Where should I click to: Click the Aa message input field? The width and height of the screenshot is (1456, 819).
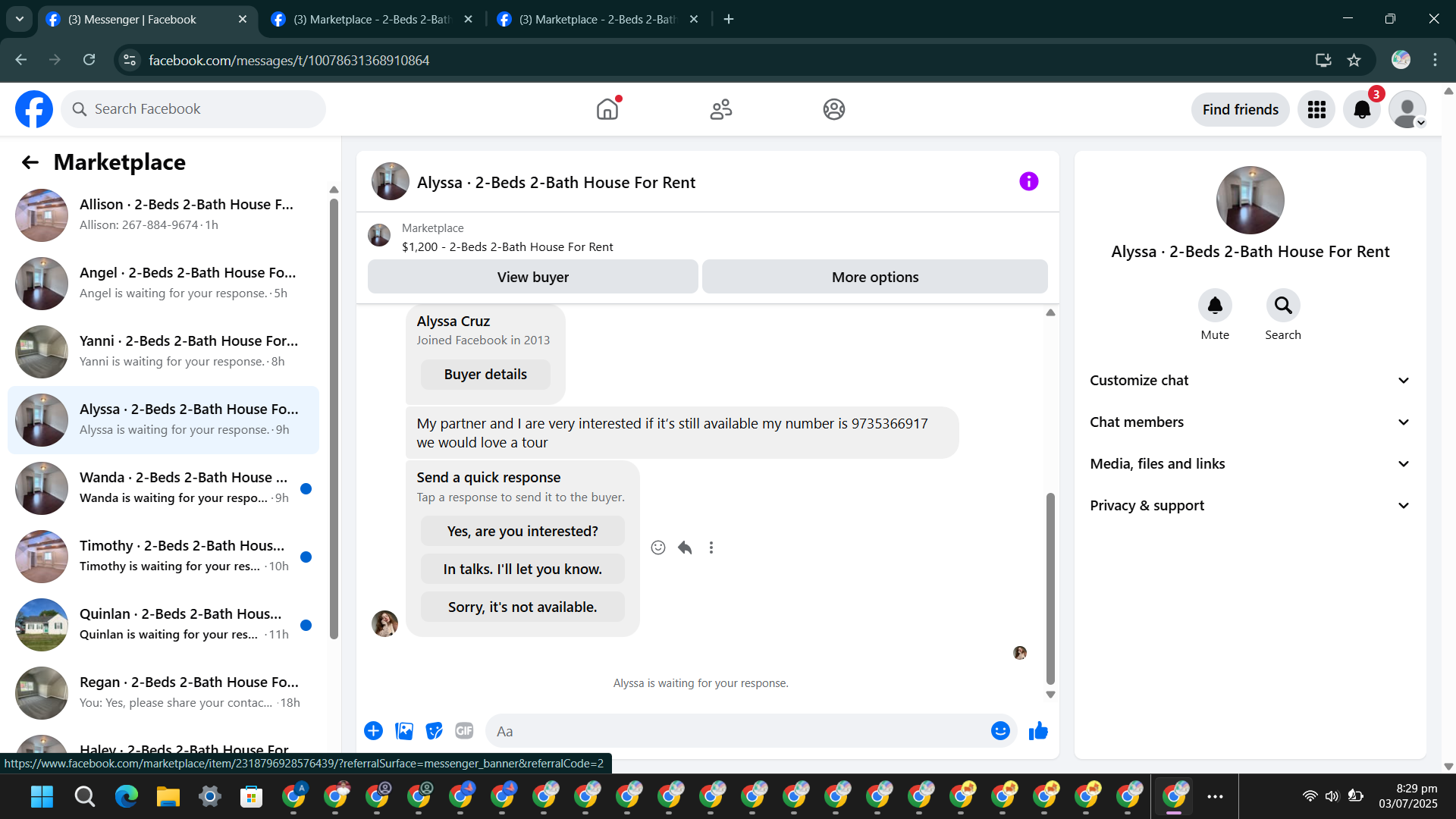[x=736, y=732]
